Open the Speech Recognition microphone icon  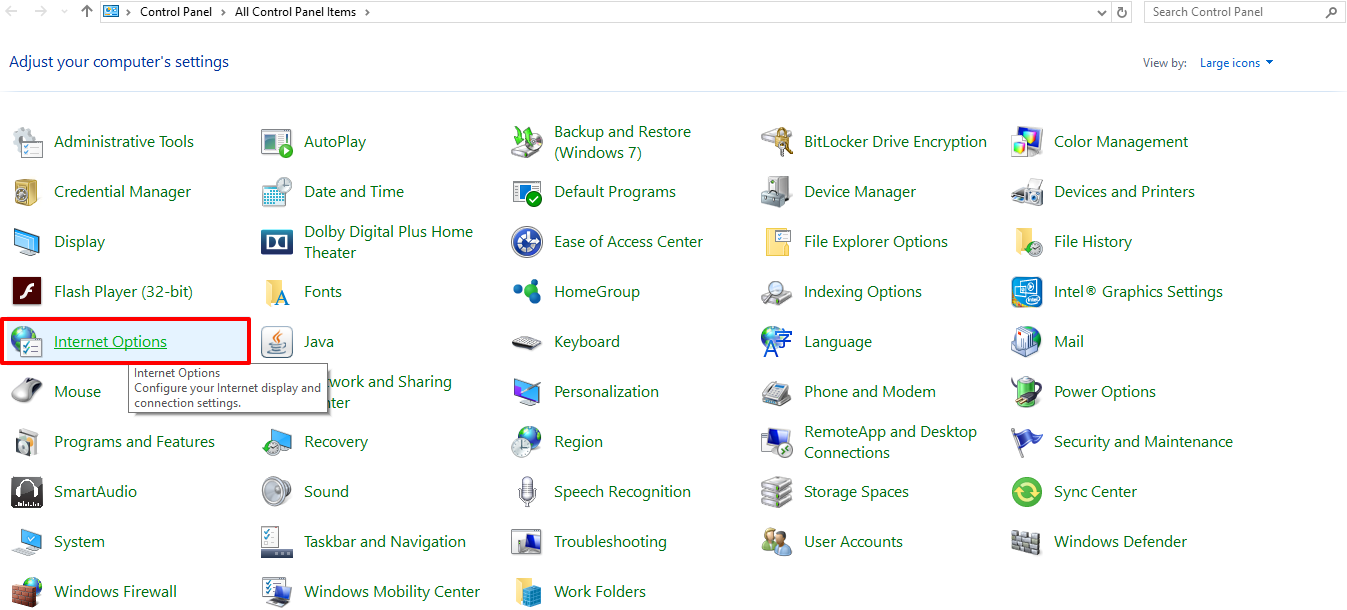click(x=527, y=492)
